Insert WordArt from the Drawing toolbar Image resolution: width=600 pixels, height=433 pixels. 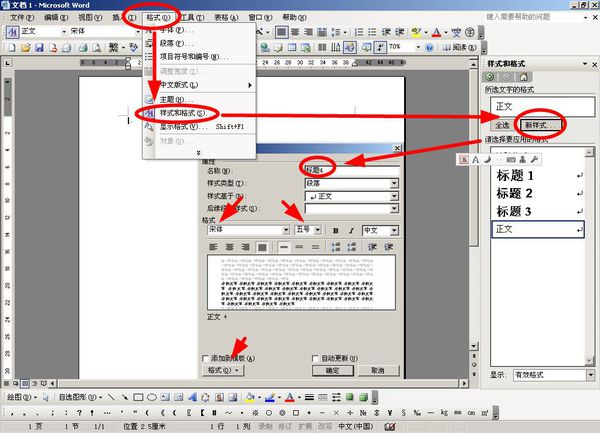[x=192, y=397]
